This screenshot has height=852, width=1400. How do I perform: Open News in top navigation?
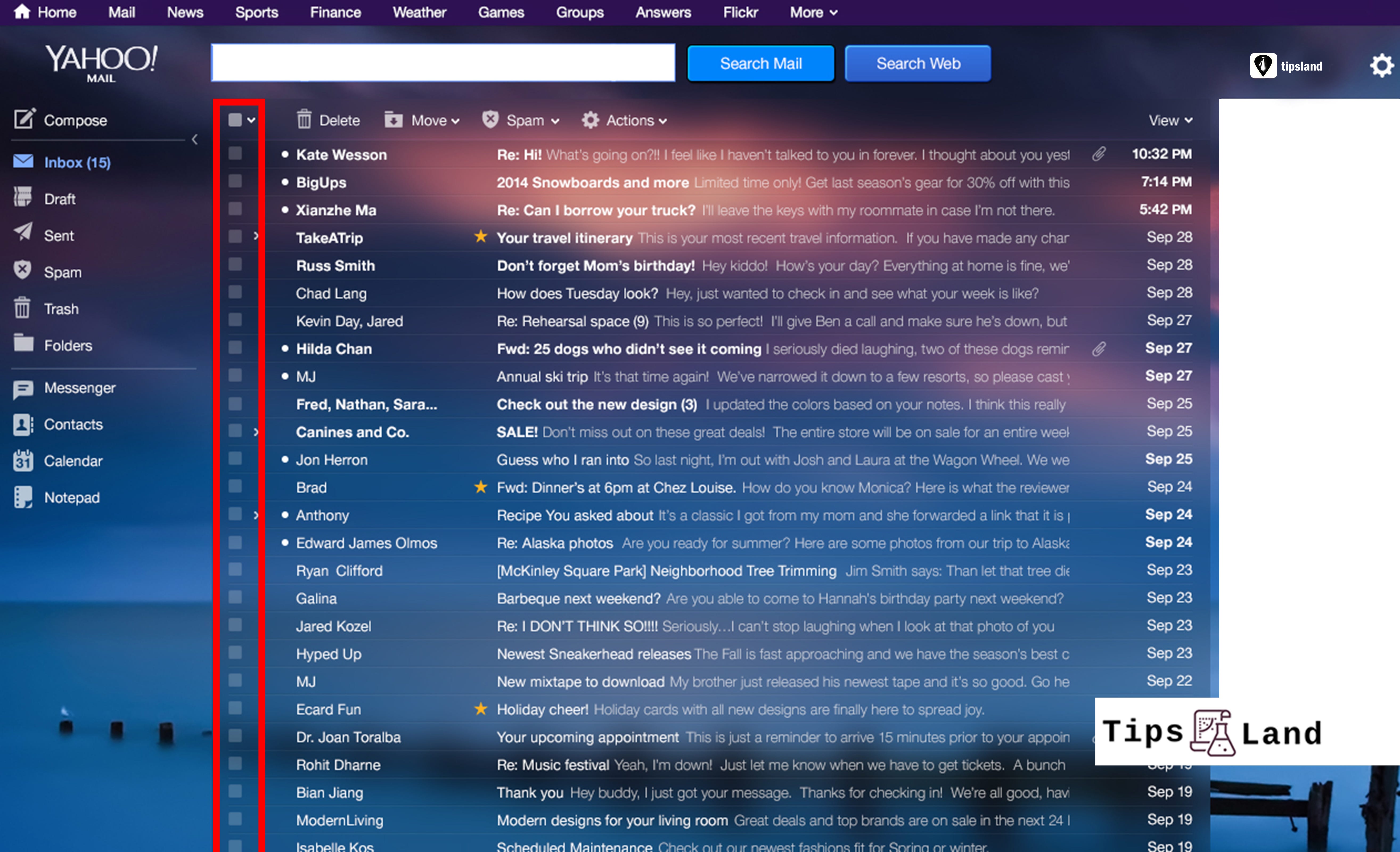(x=185, y=12)
